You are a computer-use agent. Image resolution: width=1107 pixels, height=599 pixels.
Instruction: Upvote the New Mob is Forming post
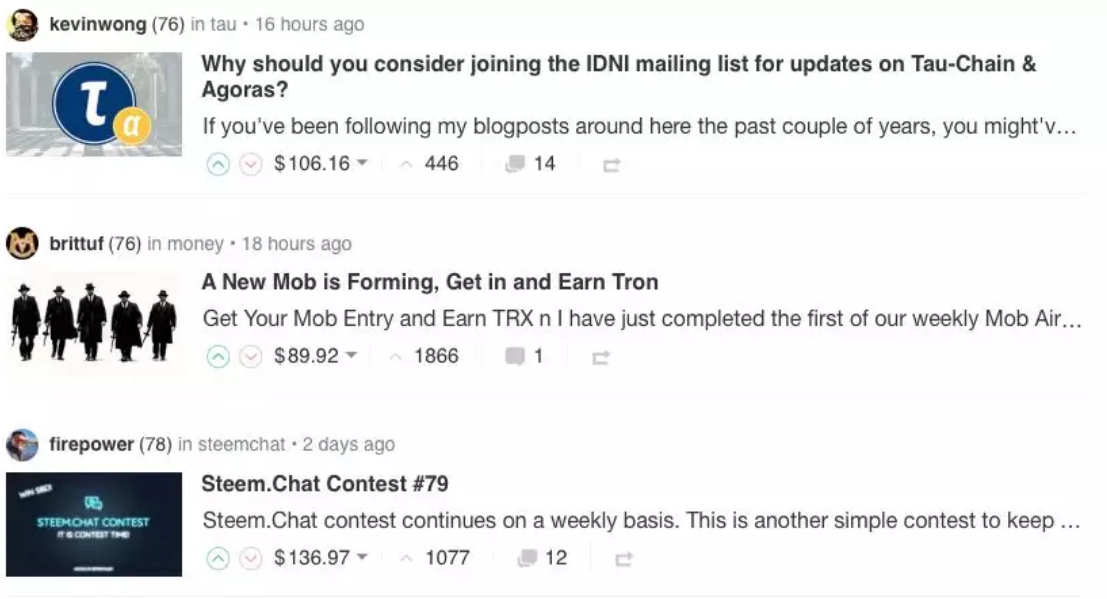(x=218, y=357)
